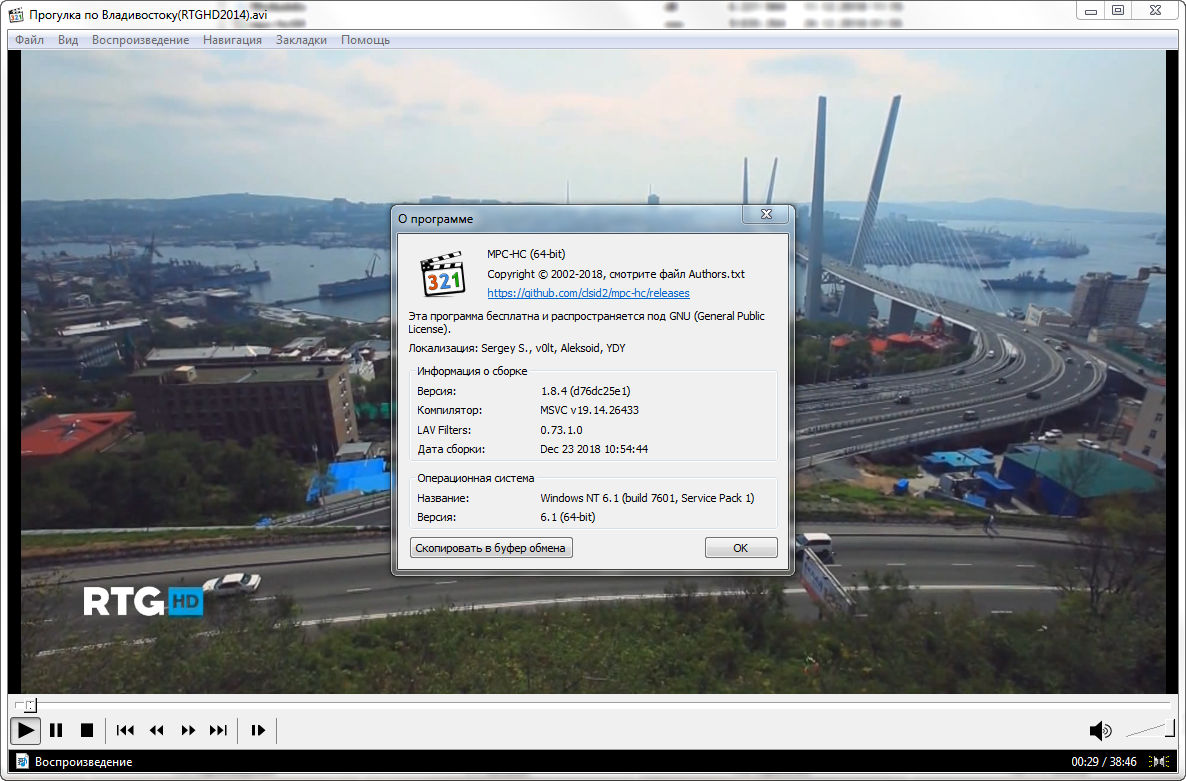1186x781 pixels.
Task: Skip to the next file
Action: point(218,731)
